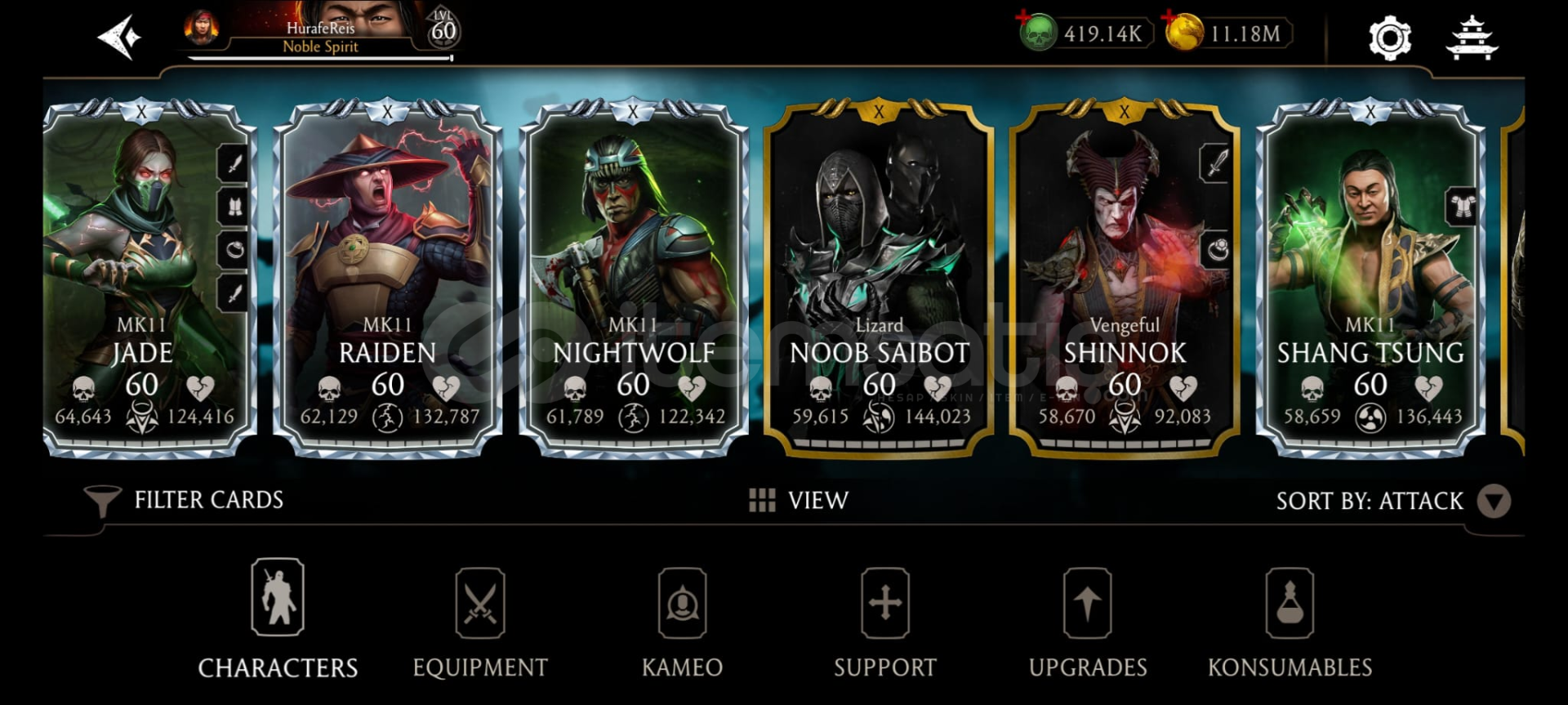Select the Characters tab

(x=278, y=620)
